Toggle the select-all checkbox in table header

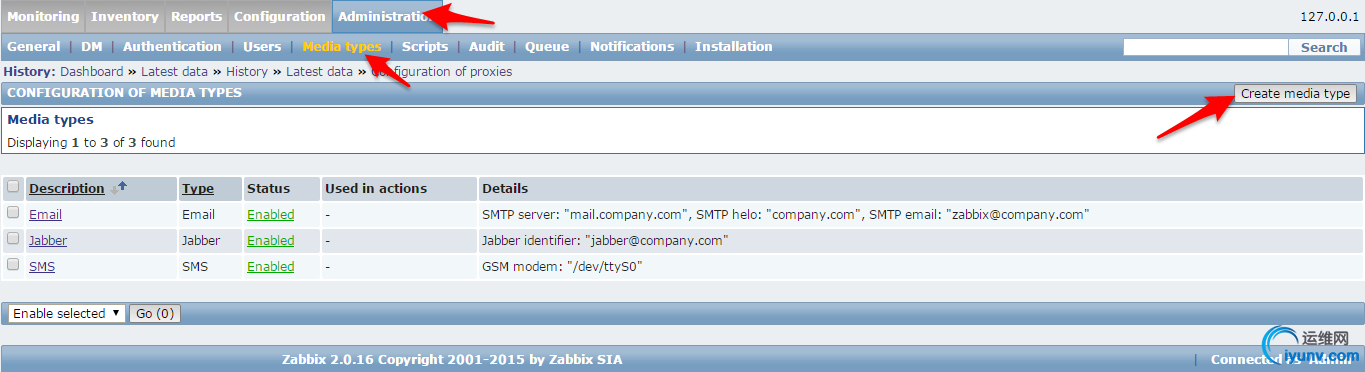(x=13, y=187)
